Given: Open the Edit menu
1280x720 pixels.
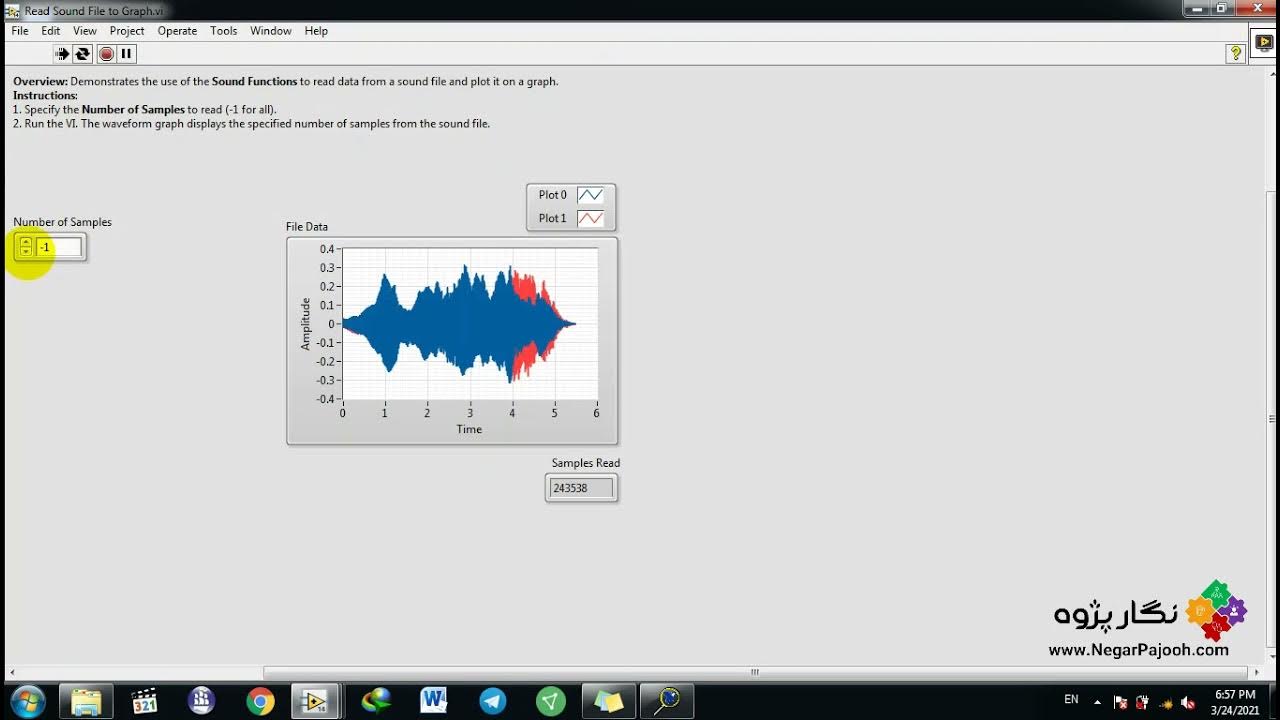Looking at the screenshot, I should [51, 31].
